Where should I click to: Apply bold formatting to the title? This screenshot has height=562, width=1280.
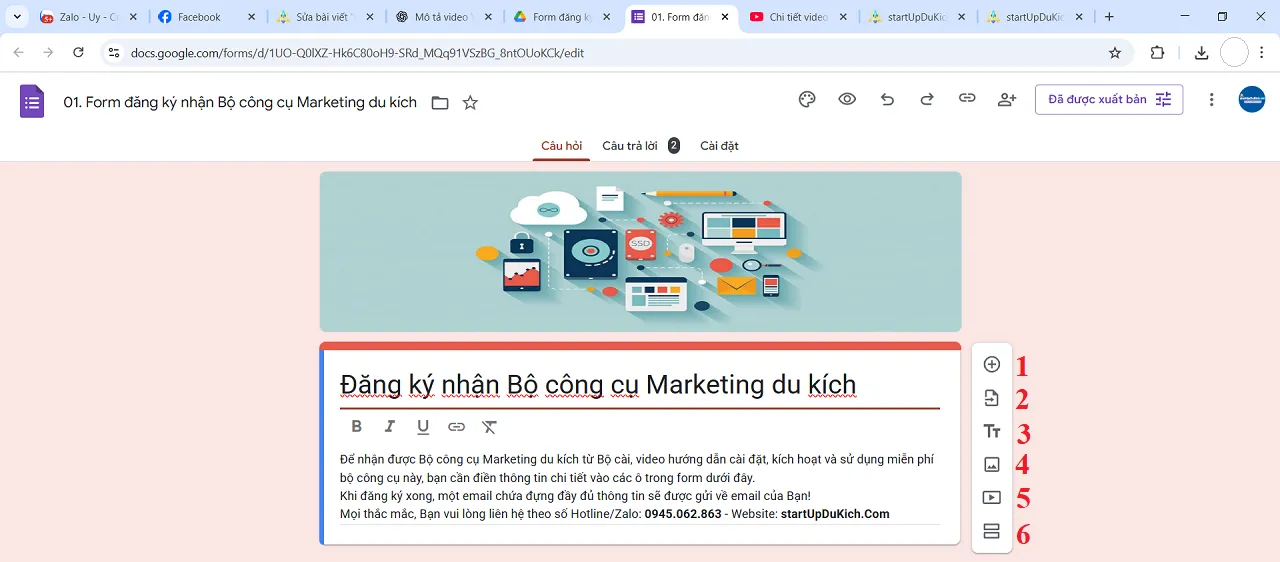click(x=356, y=426)
